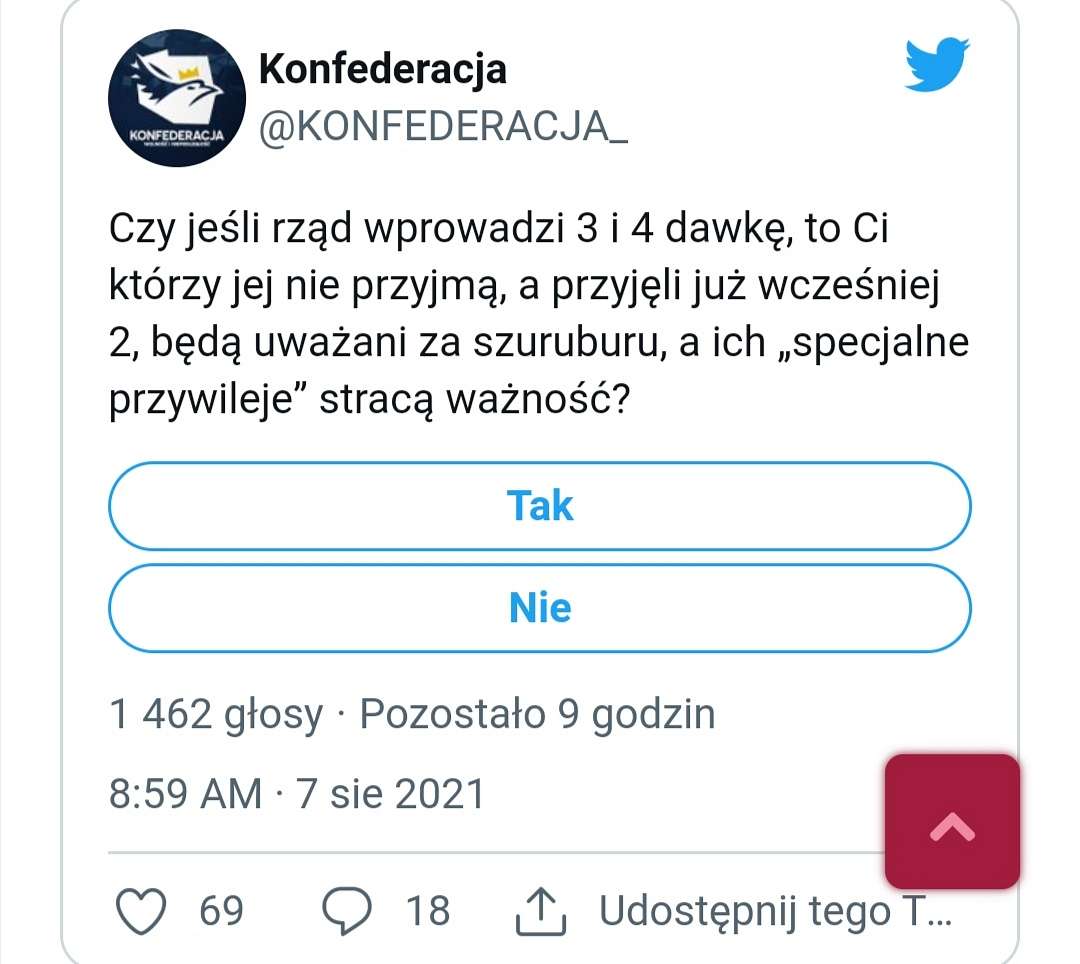Open the Konfederacja profile avatar
Image resolution: width=1080 pixels, height=964 pixels.
click(177, 98)
